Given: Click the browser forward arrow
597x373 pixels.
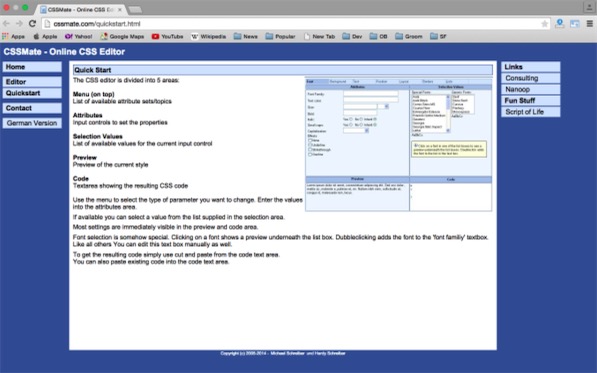Looking at the screenshot, I should (19, 24).
